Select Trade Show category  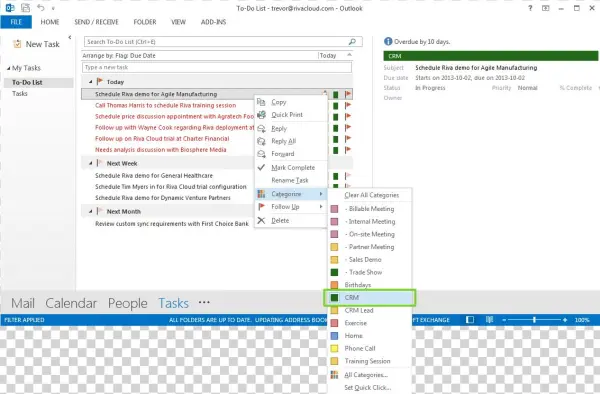(x=370, y=272)
